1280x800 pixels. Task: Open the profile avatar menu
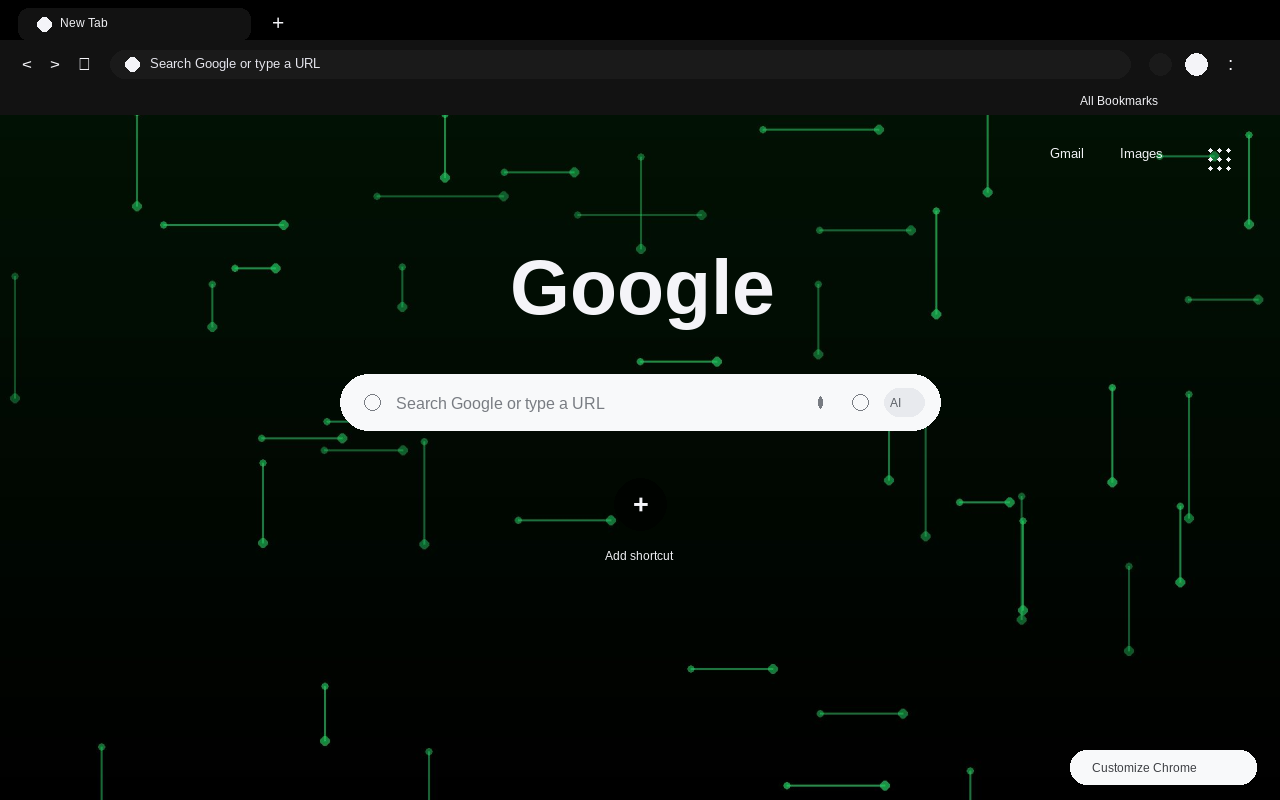[1196, 64]
